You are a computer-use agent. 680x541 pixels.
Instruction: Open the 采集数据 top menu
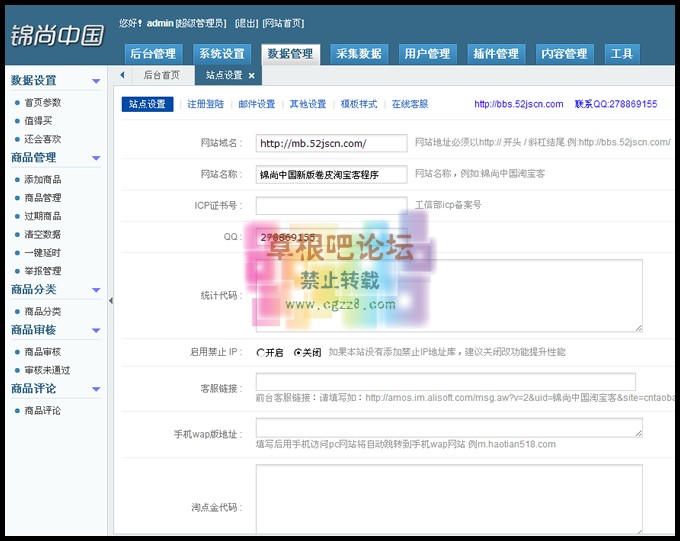[x=359, y=54]
